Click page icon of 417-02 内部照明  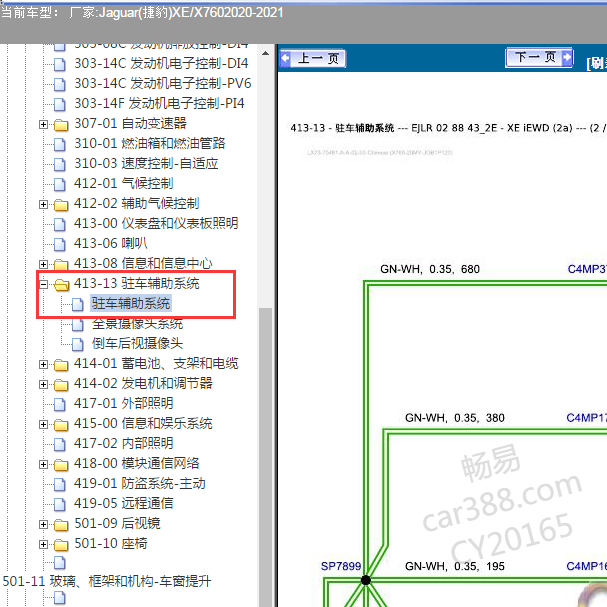(60, 444)
